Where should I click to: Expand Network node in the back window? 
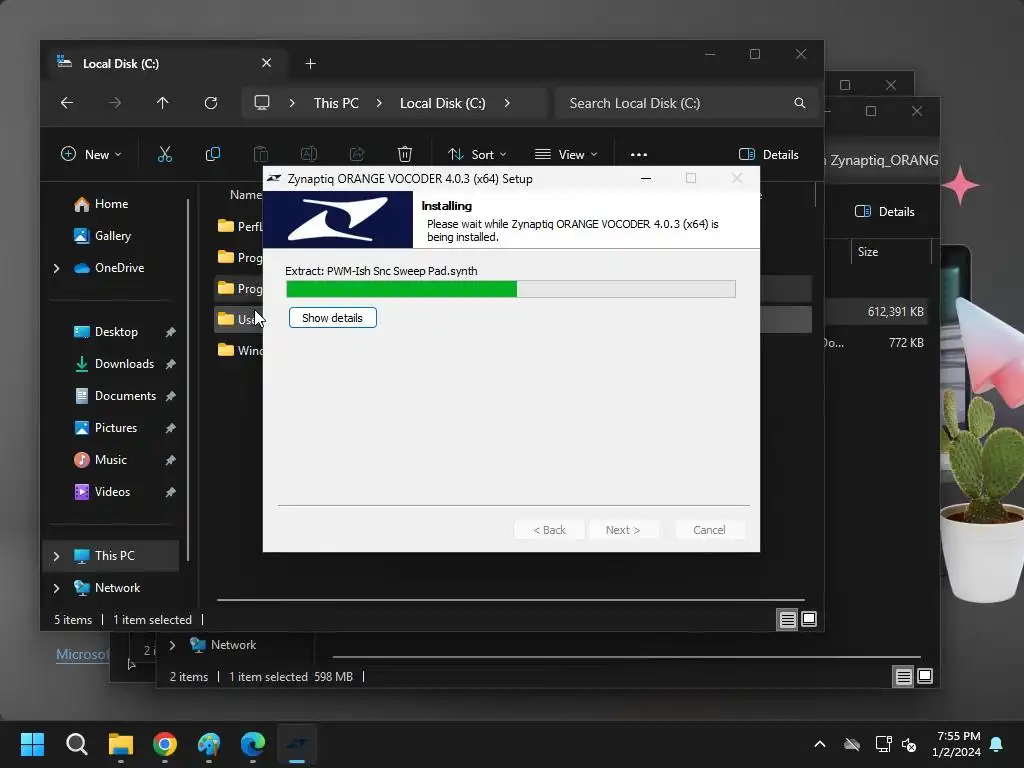[x=172, y=645]
